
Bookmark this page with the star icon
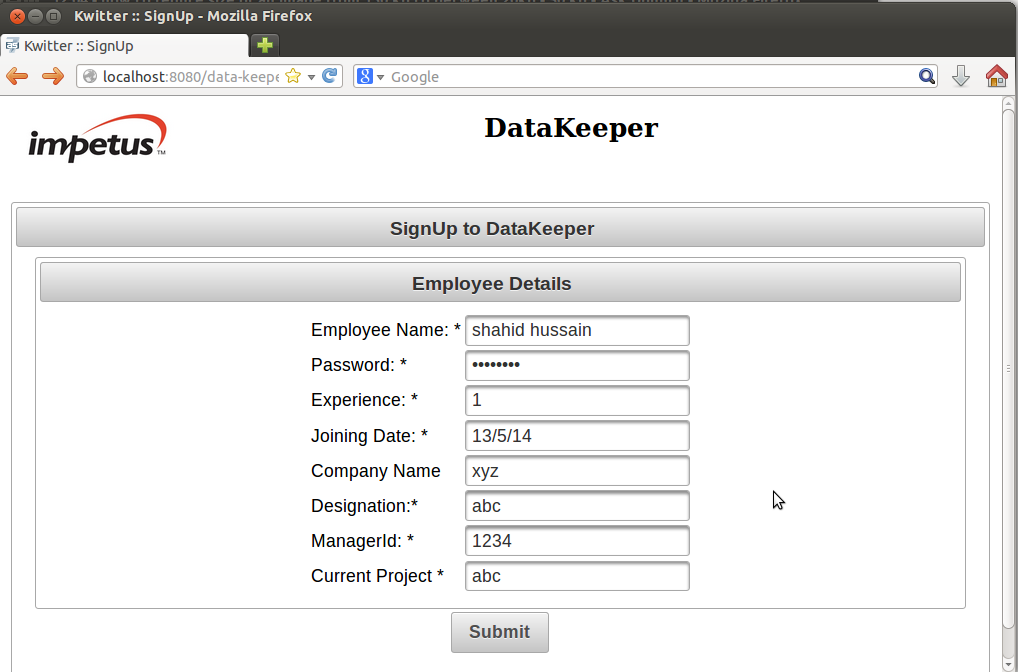293,77
